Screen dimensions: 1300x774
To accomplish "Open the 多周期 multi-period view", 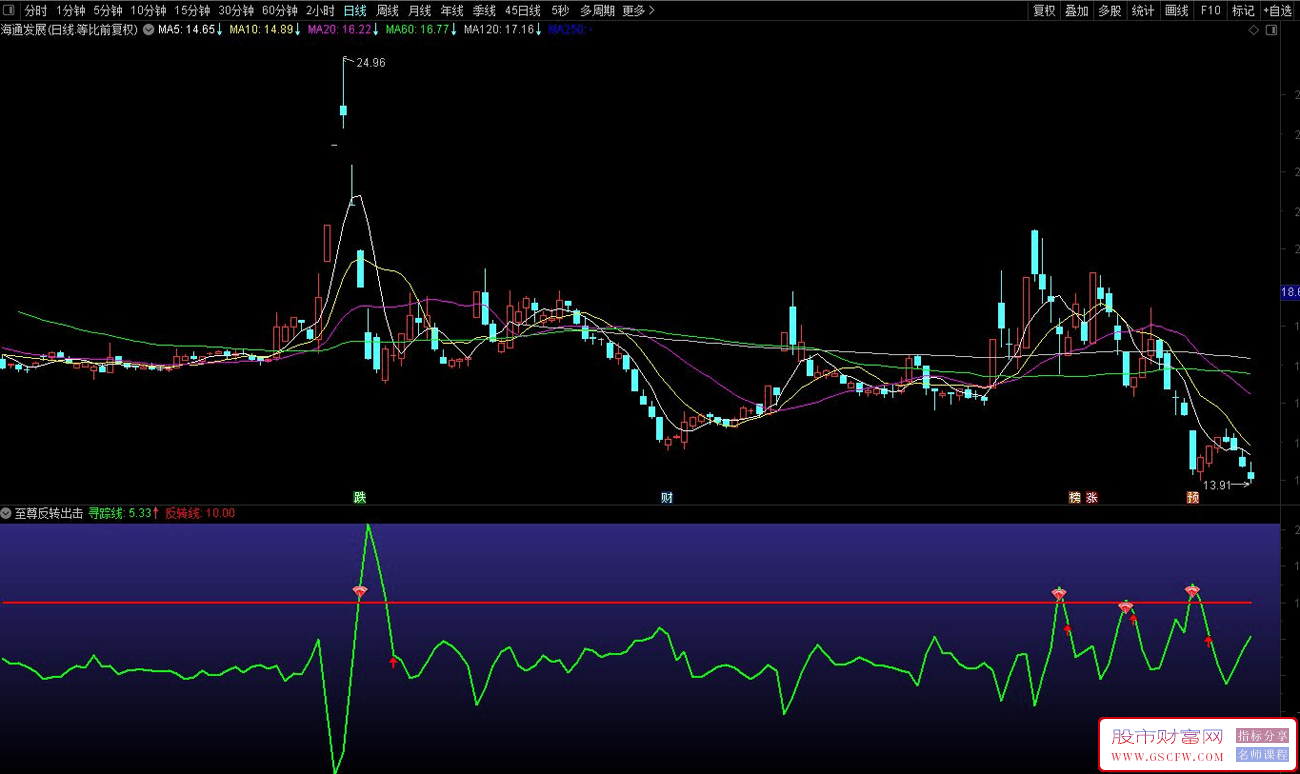I will point(597,10).
